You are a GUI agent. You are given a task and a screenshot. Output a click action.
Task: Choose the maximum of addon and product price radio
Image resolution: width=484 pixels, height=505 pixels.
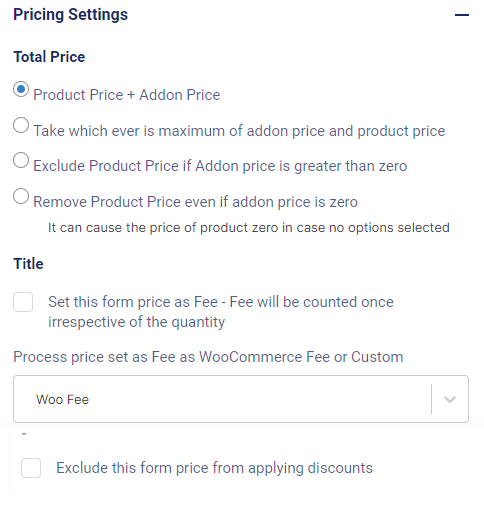pos(21,125)
